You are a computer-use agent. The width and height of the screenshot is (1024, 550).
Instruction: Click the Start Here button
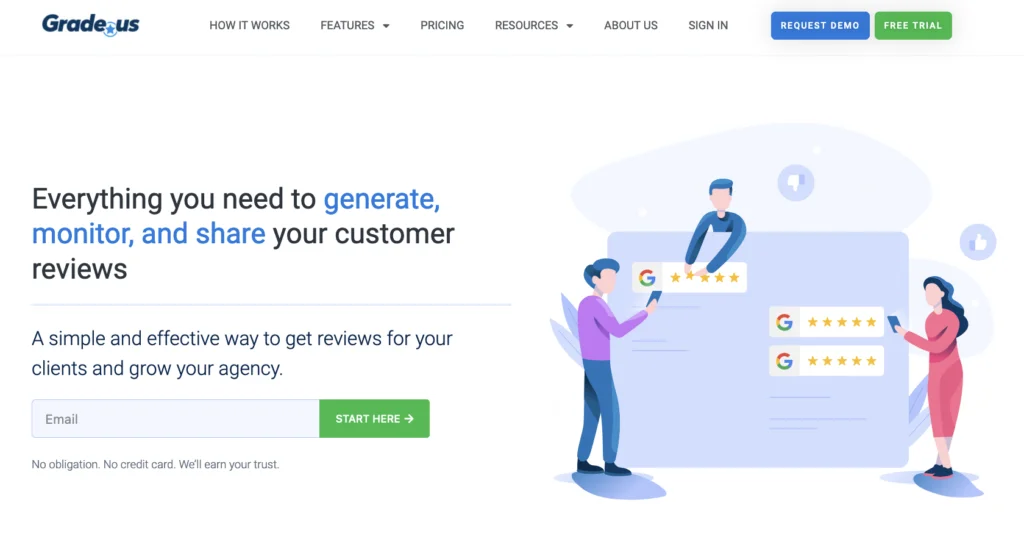click(x=374, y=419)
